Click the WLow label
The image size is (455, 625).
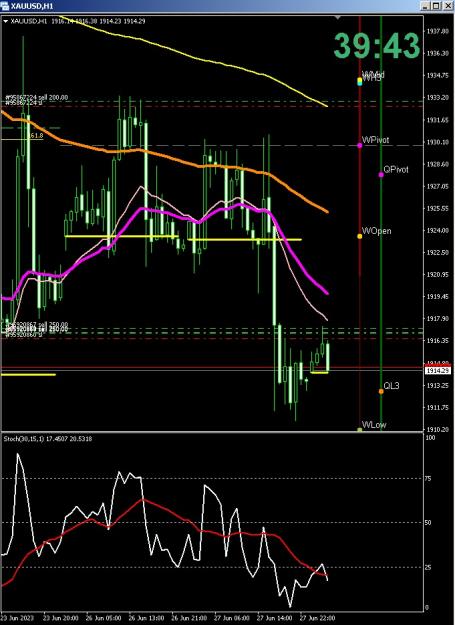(x=374, y=425)
